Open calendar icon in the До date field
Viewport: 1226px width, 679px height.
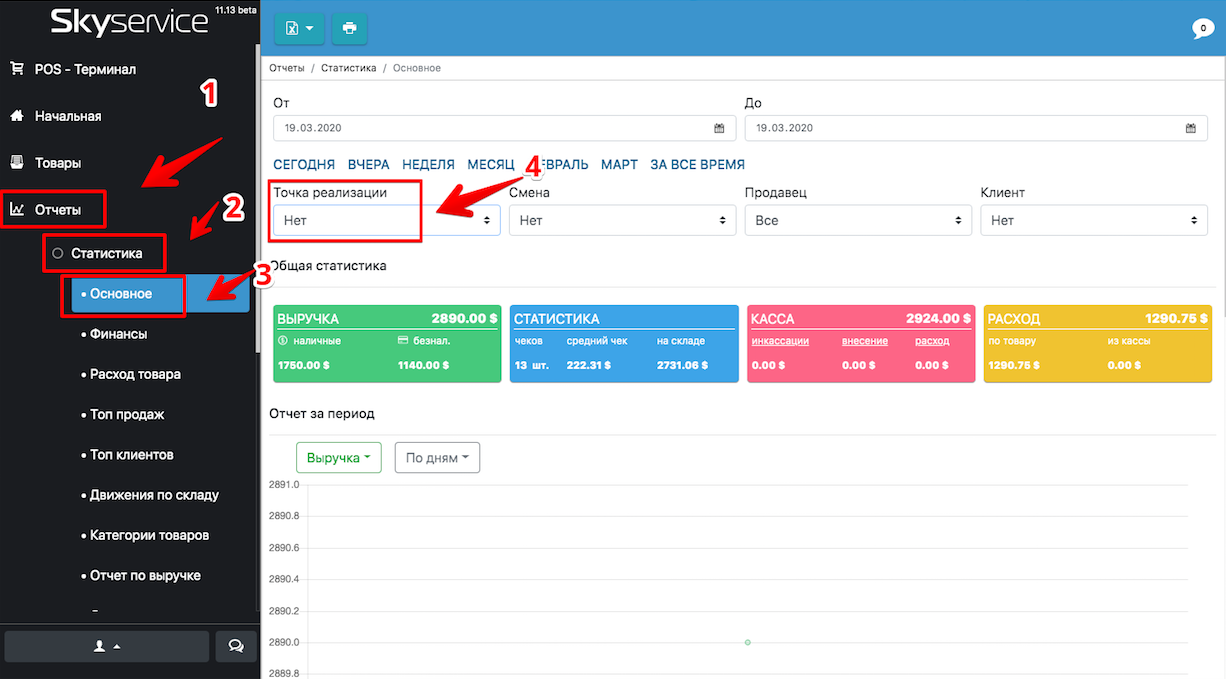coord(1190,128)
